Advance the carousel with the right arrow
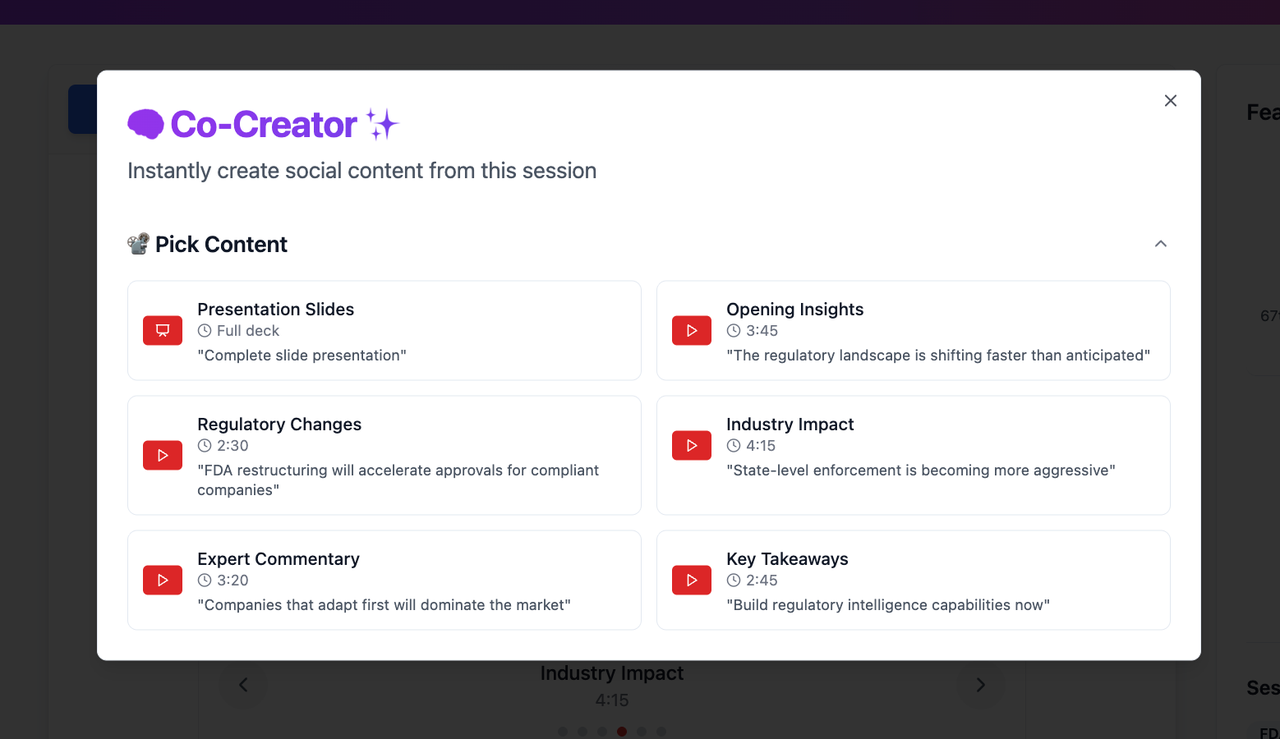 point(979,684)
